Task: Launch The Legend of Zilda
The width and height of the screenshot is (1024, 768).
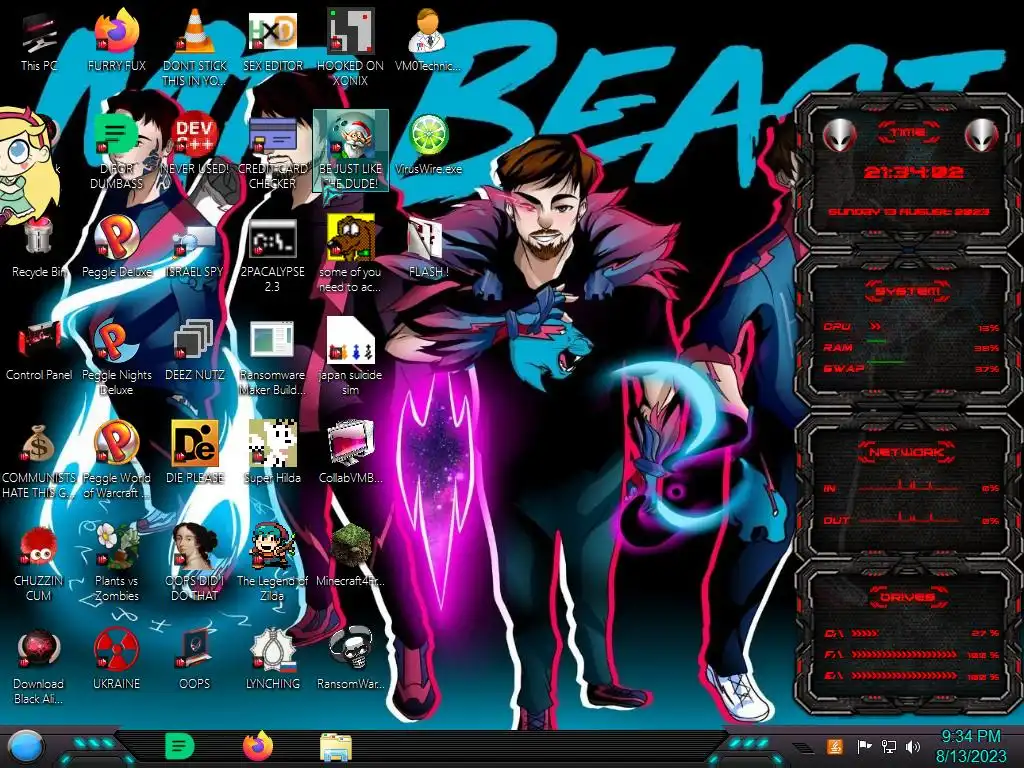Action: point(272,563)
